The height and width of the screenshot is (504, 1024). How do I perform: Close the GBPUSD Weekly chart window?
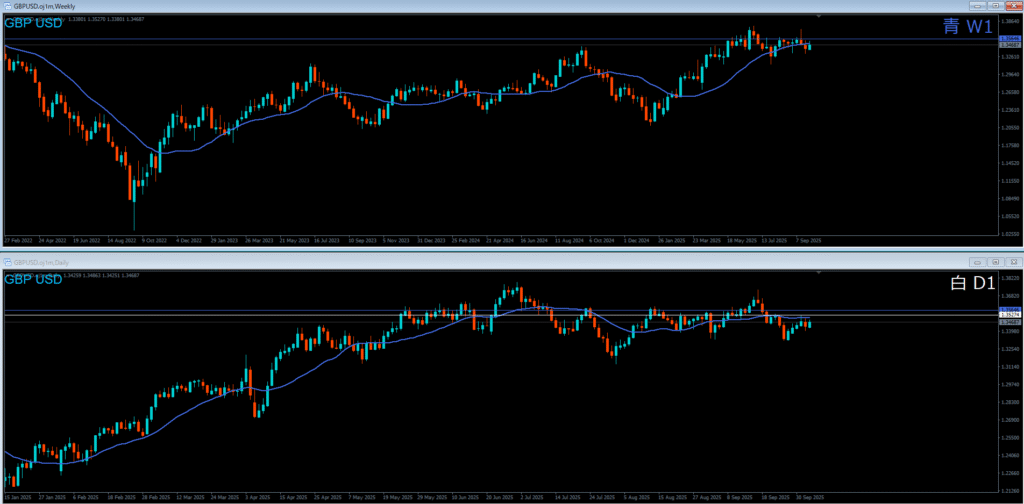[x=1012, y=7]
